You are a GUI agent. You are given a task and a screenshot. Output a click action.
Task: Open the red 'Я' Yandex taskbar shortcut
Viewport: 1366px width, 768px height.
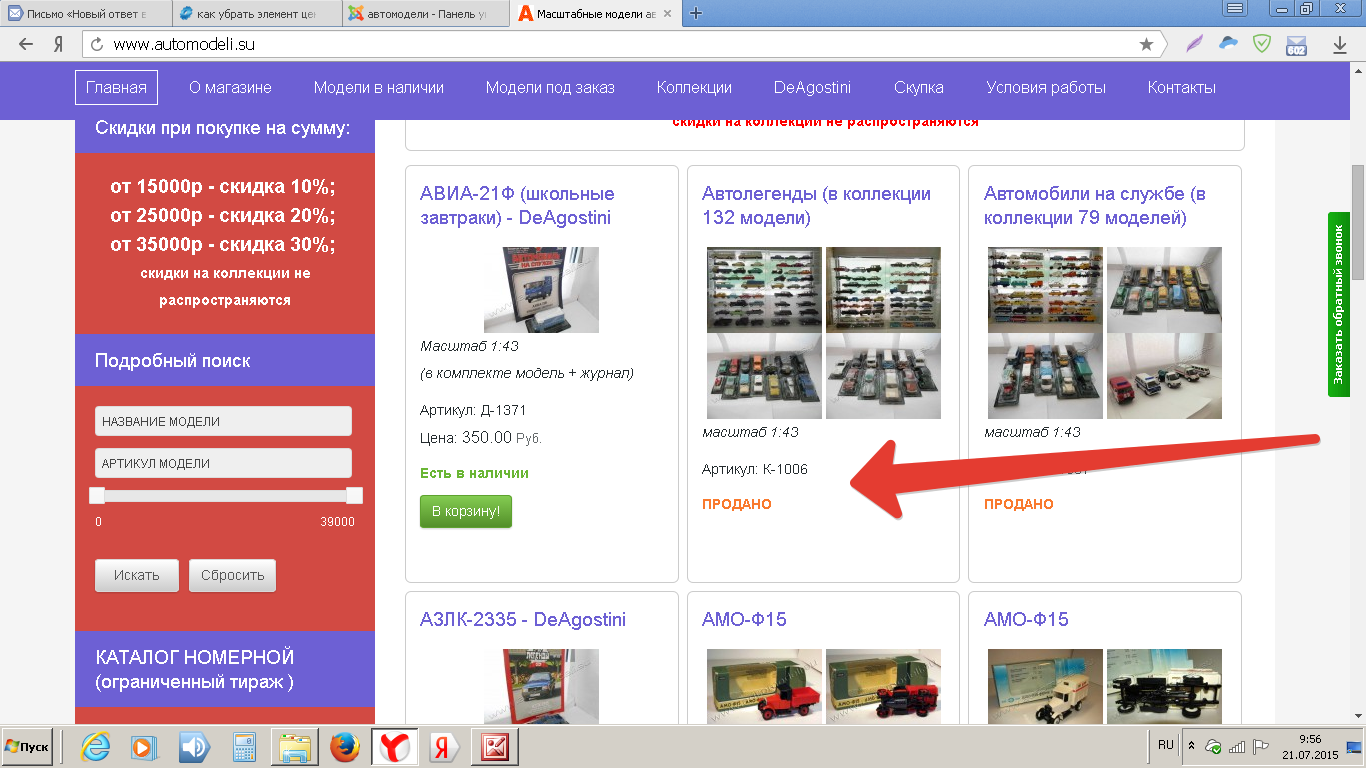[442, 747]
